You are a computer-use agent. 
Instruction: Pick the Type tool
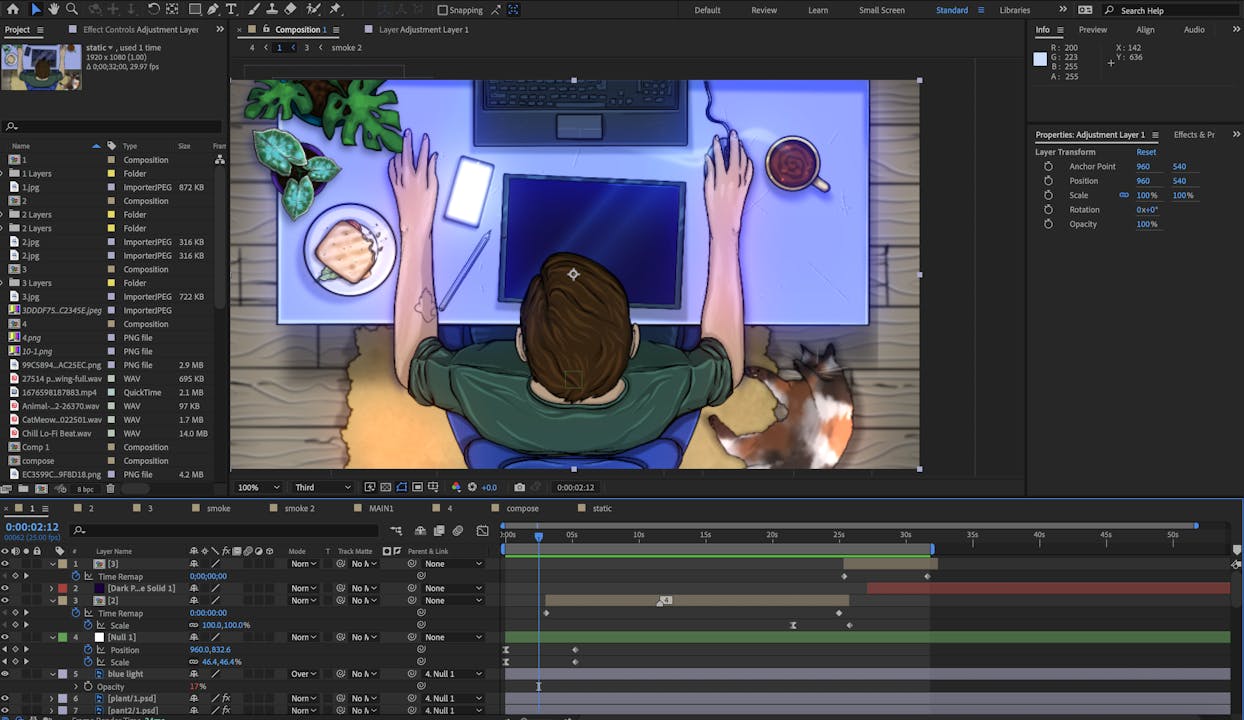pos(232,9)
